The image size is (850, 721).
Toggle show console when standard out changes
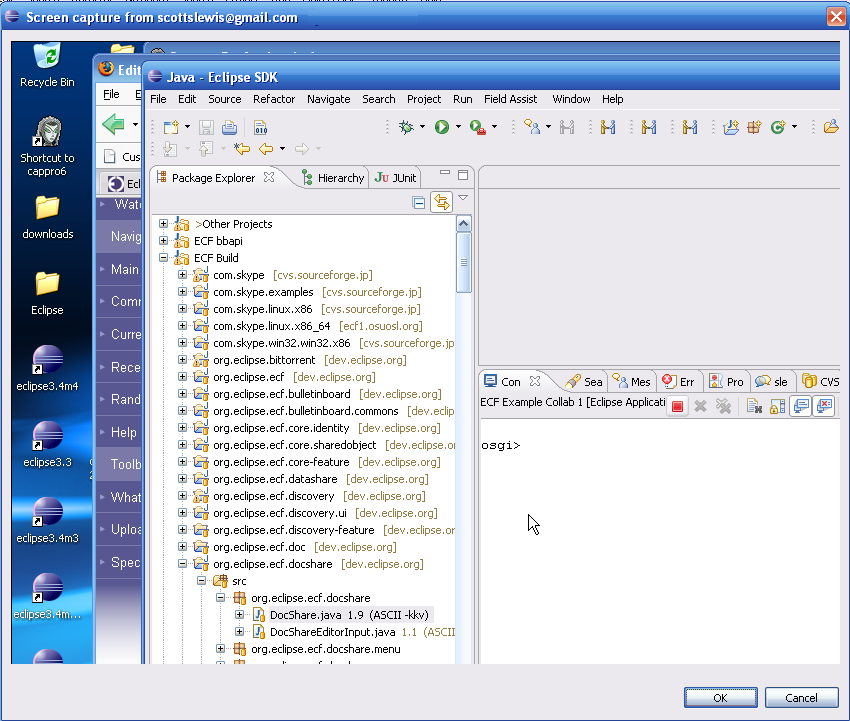click(801, 407)
